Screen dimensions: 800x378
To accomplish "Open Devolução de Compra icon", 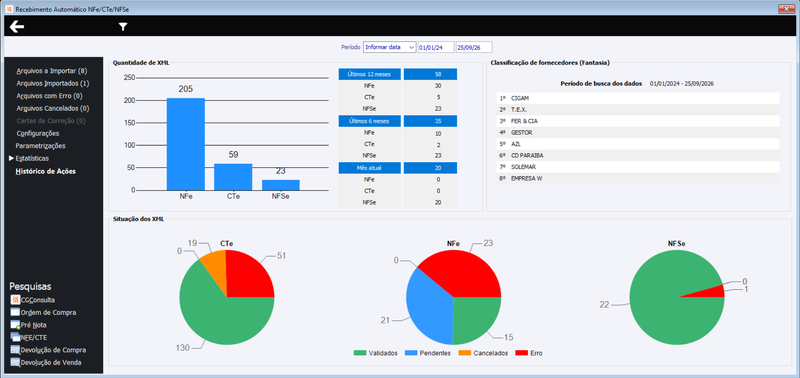I will tap(15, 350).
